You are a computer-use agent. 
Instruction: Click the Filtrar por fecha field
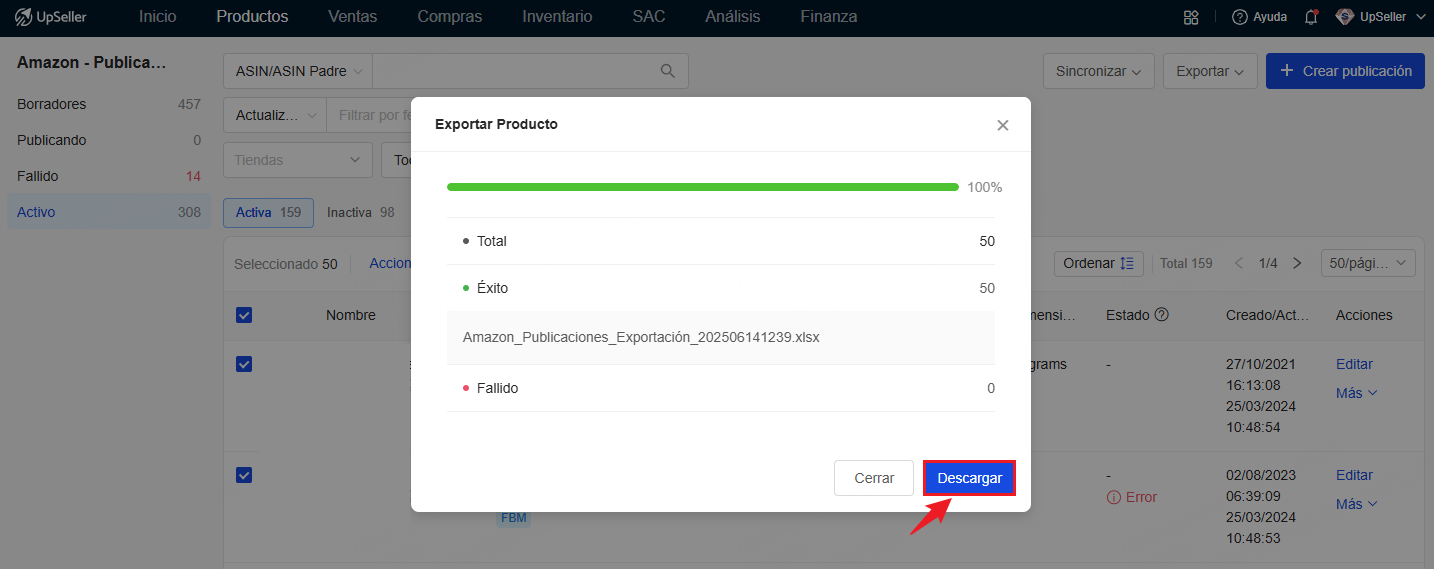(370, 115)
